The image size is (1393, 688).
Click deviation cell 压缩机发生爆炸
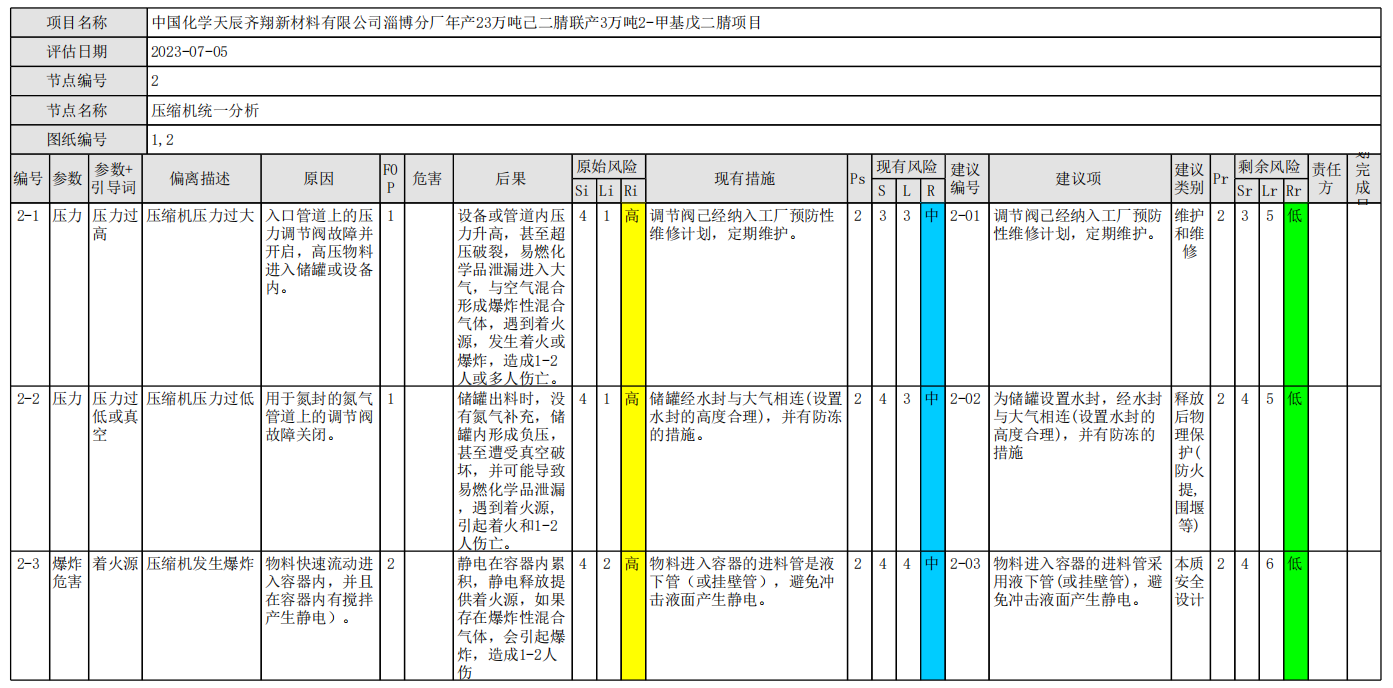pos(202,614)
